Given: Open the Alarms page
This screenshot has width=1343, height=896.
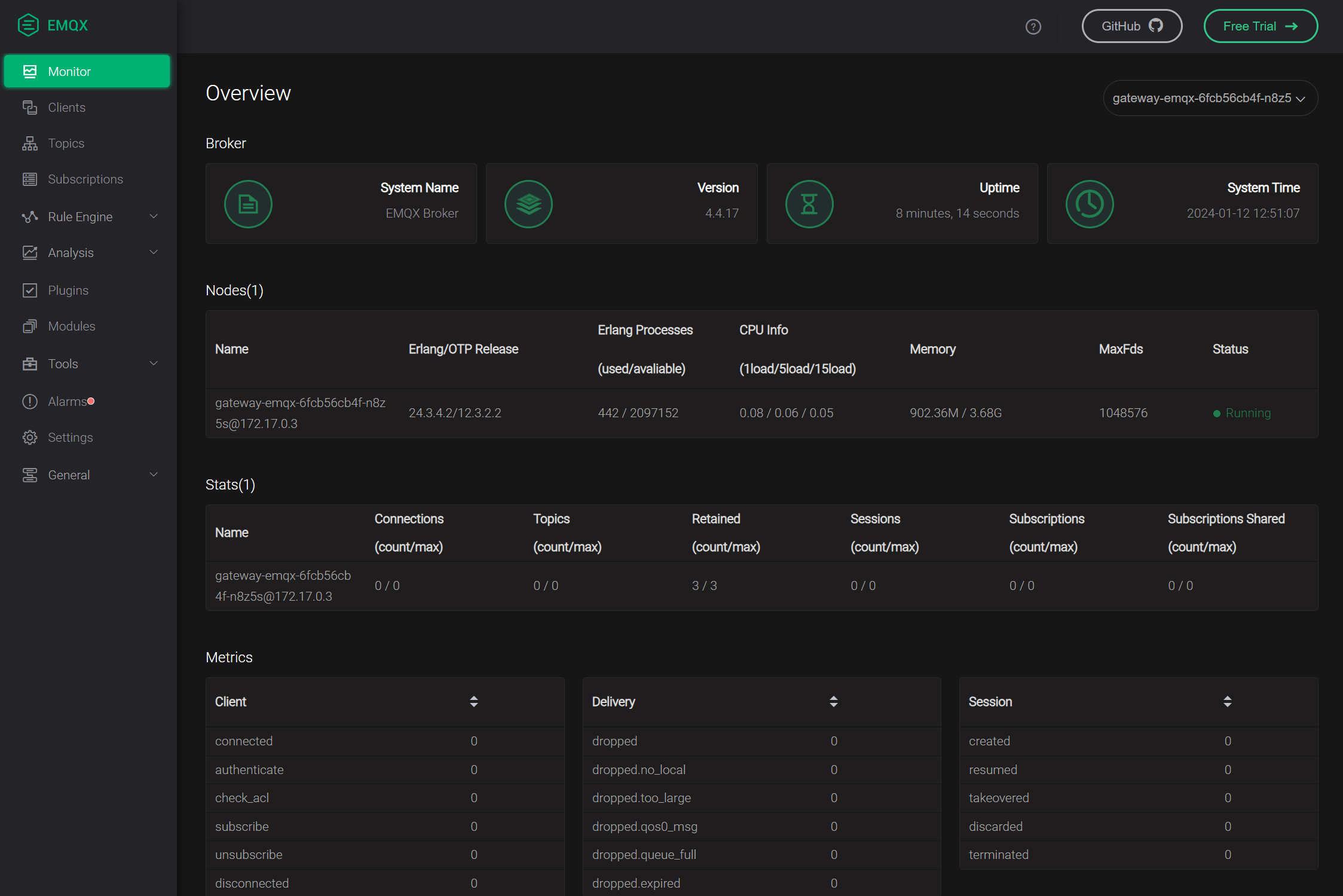Looking at the screenshot, I should point(87,402).
